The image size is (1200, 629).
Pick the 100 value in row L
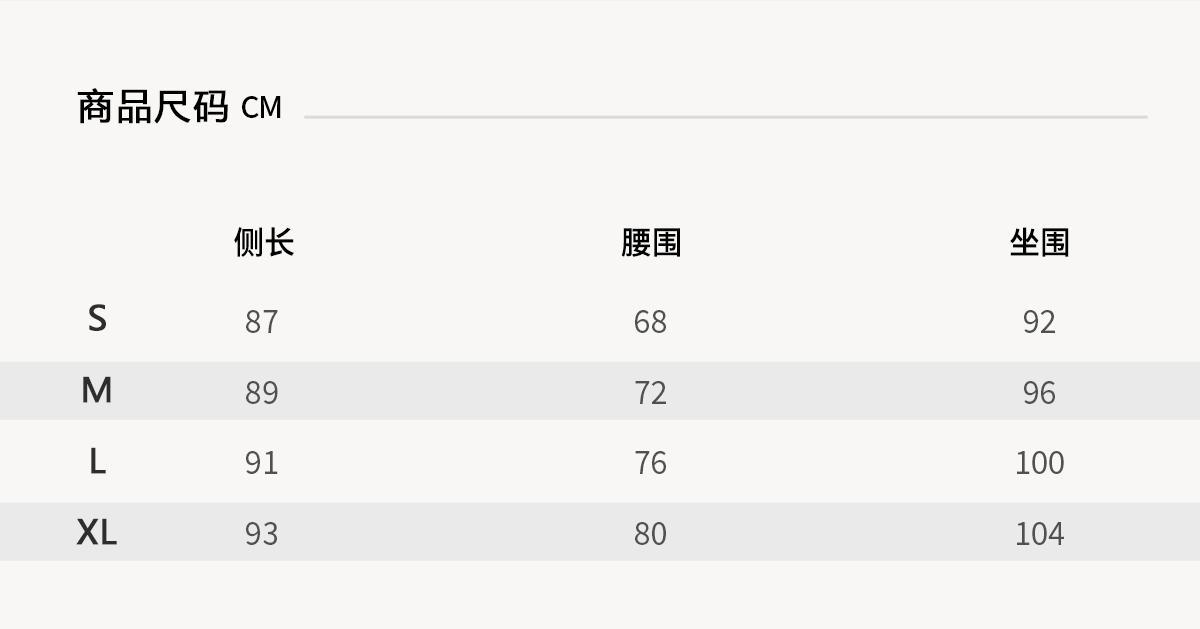click(x=1039, y=463)
